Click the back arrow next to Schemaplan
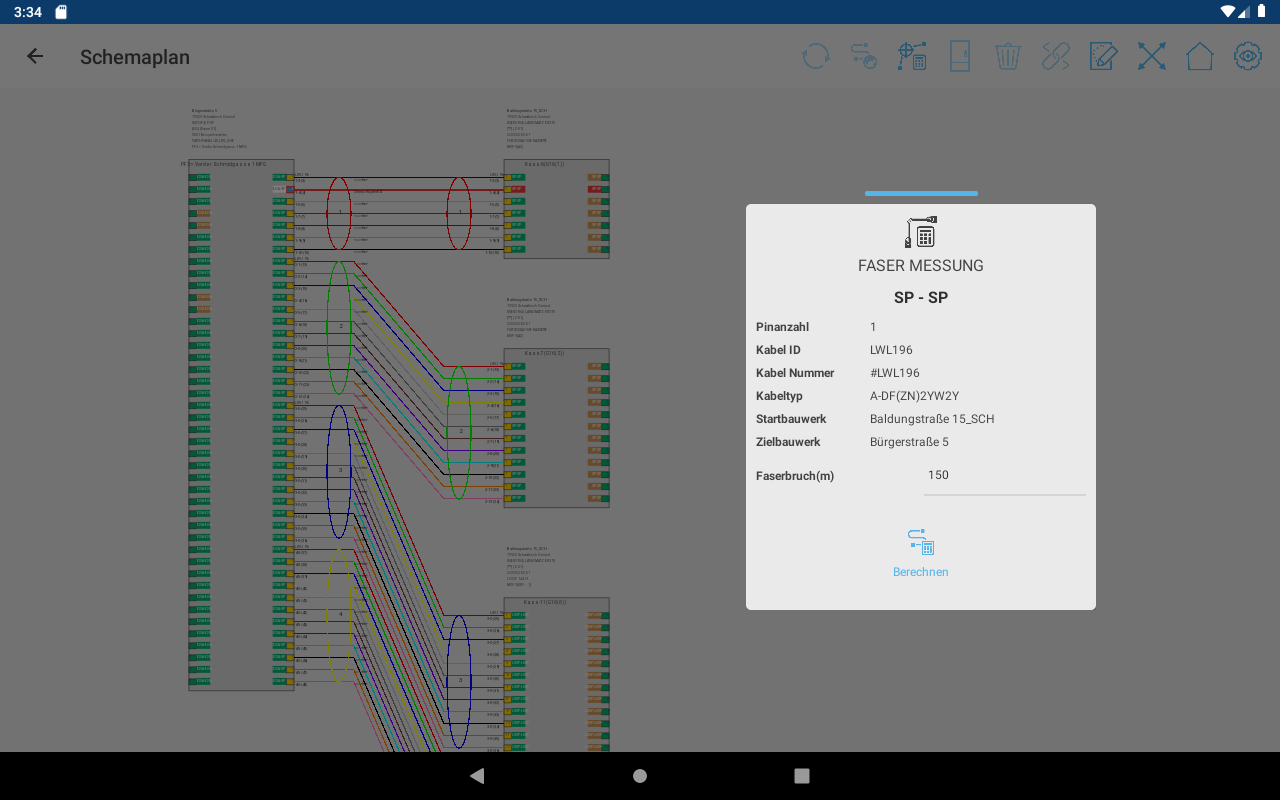This screenshot has height=800, width=1280. 35,56
